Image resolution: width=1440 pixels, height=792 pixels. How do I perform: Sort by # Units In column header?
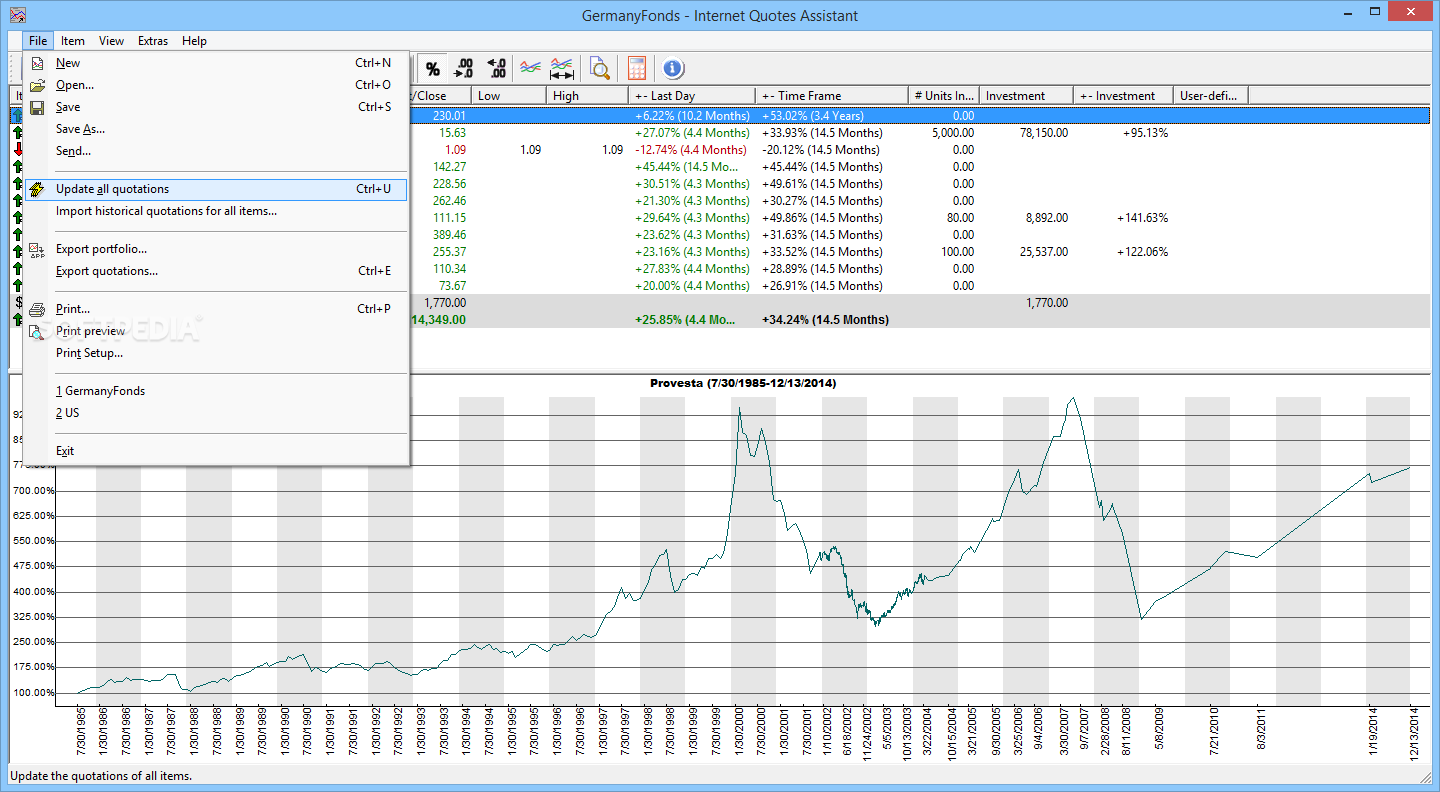click(944, 96)
